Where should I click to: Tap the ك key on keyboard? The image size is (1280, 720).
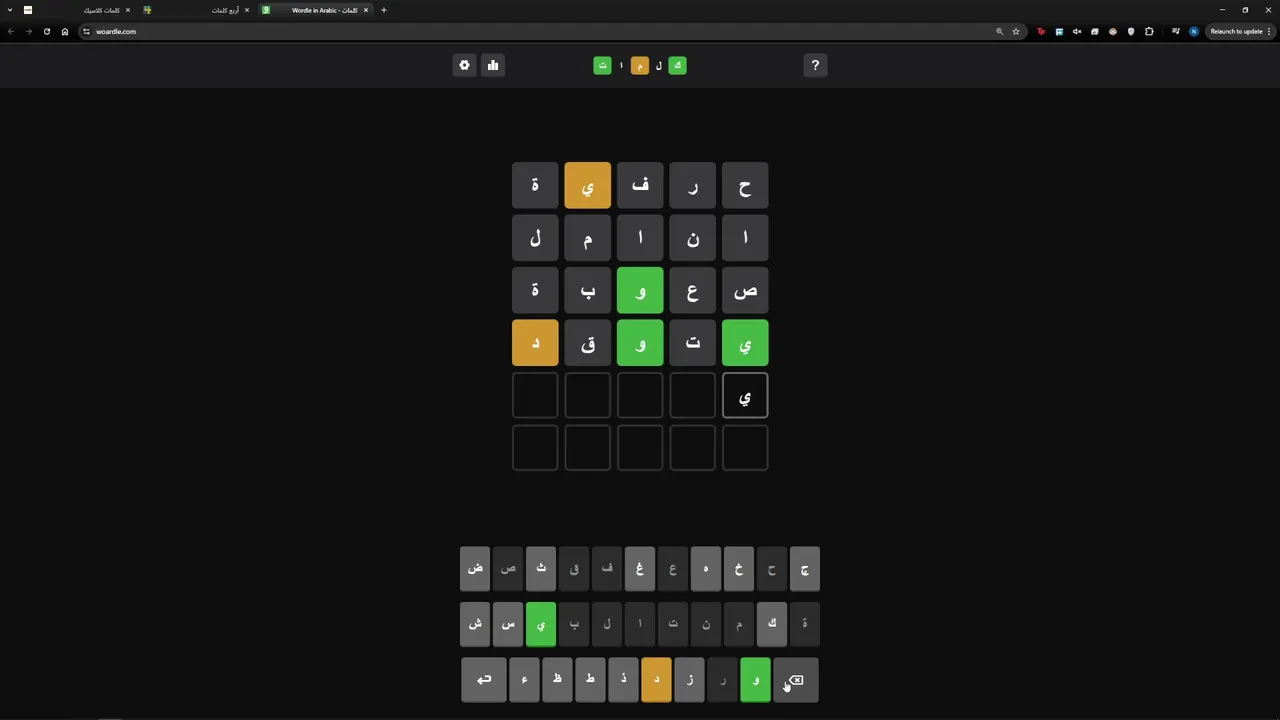tap(772, 624)
